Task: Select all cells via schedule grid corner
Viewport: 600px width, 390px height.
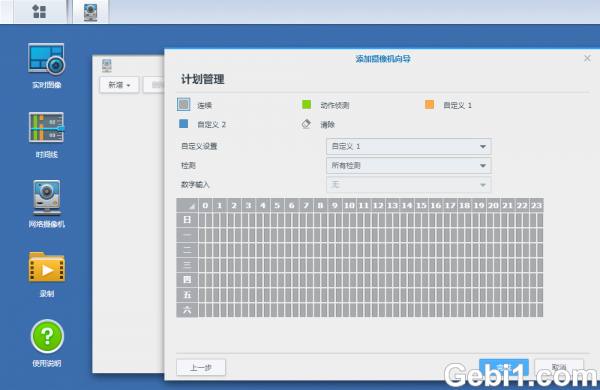Action: (187, 206)
